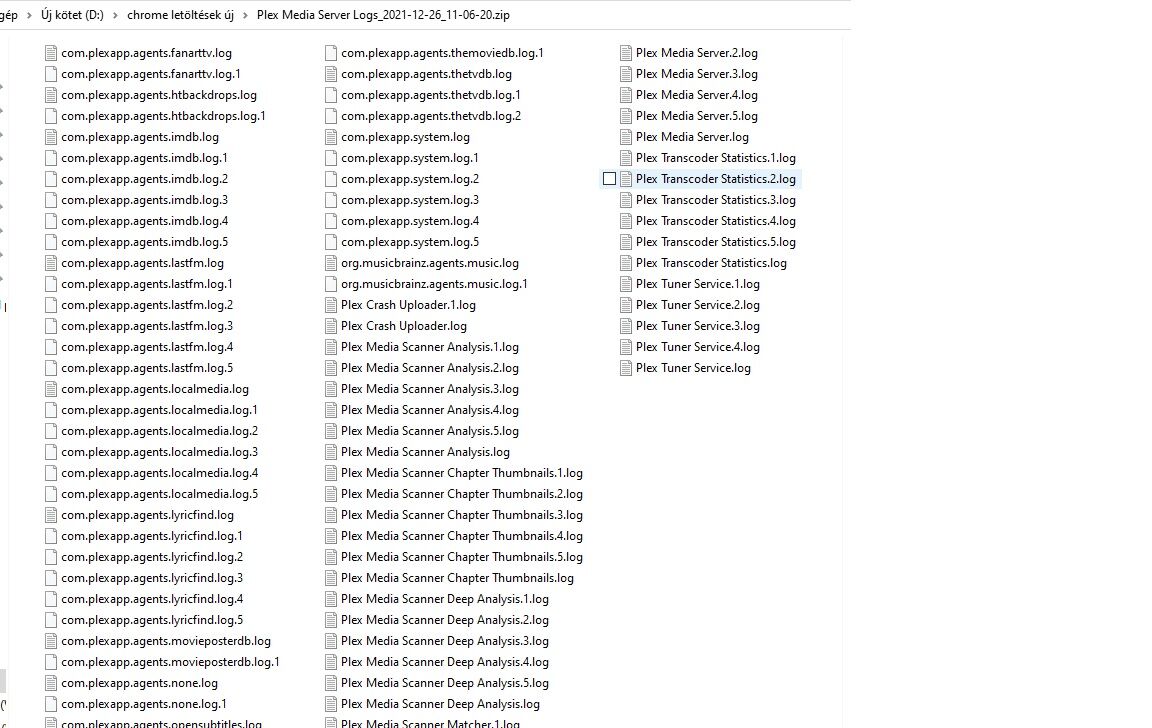Select com.plexapp.system.log.5
Image resolution: width=1152 pixels, height=728 pixels.
point(410,242)
